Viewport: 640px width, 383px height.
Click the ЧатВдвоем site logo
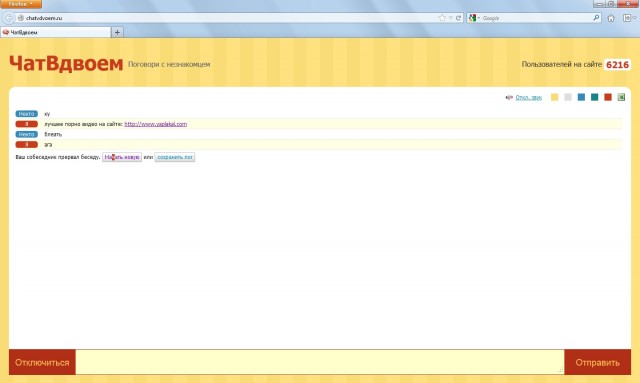point(66,64)
